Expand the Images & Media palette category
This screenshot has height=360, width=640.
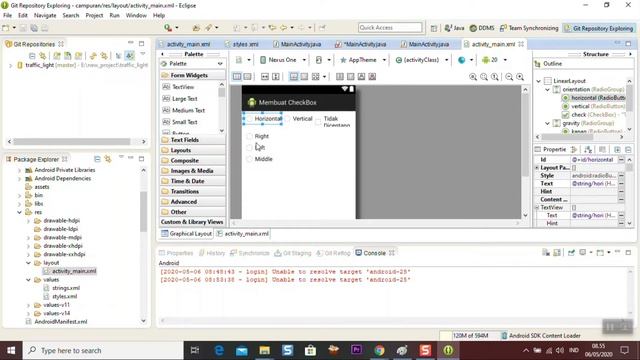(192, 171)
